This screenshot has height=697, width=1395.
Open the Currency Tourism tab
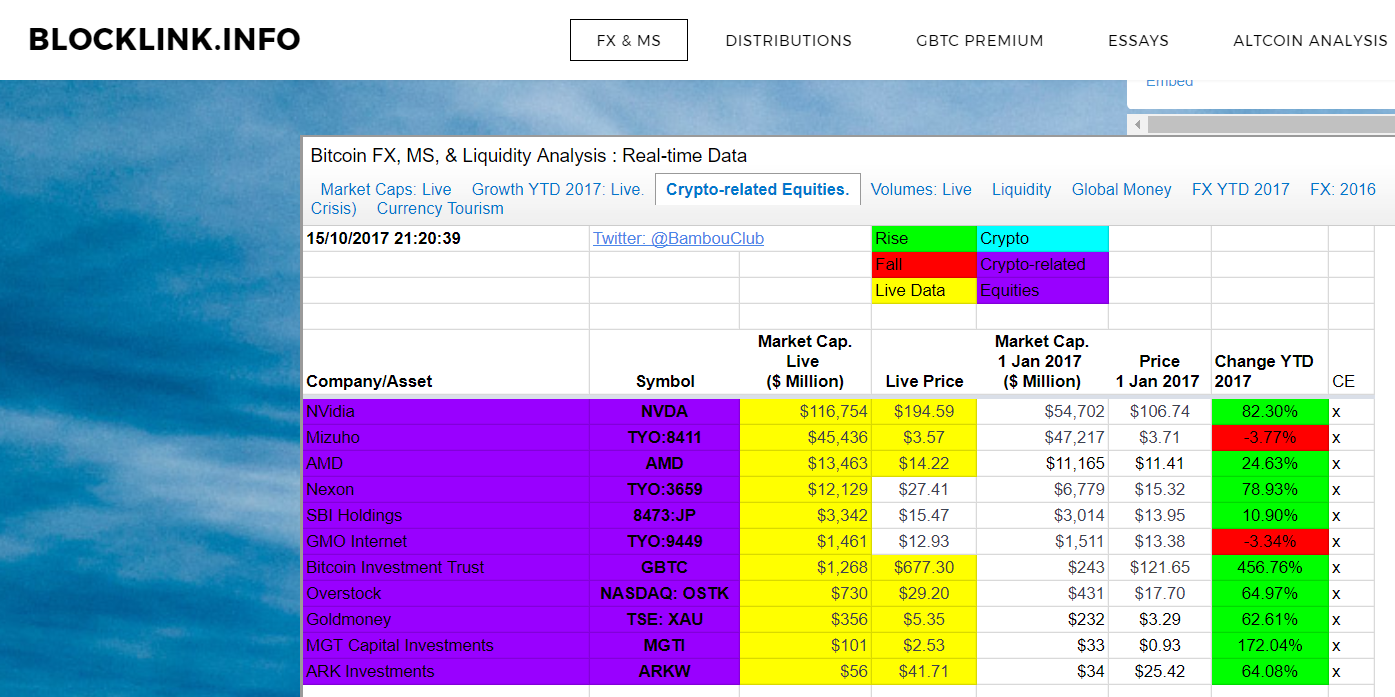pos(440,209)
